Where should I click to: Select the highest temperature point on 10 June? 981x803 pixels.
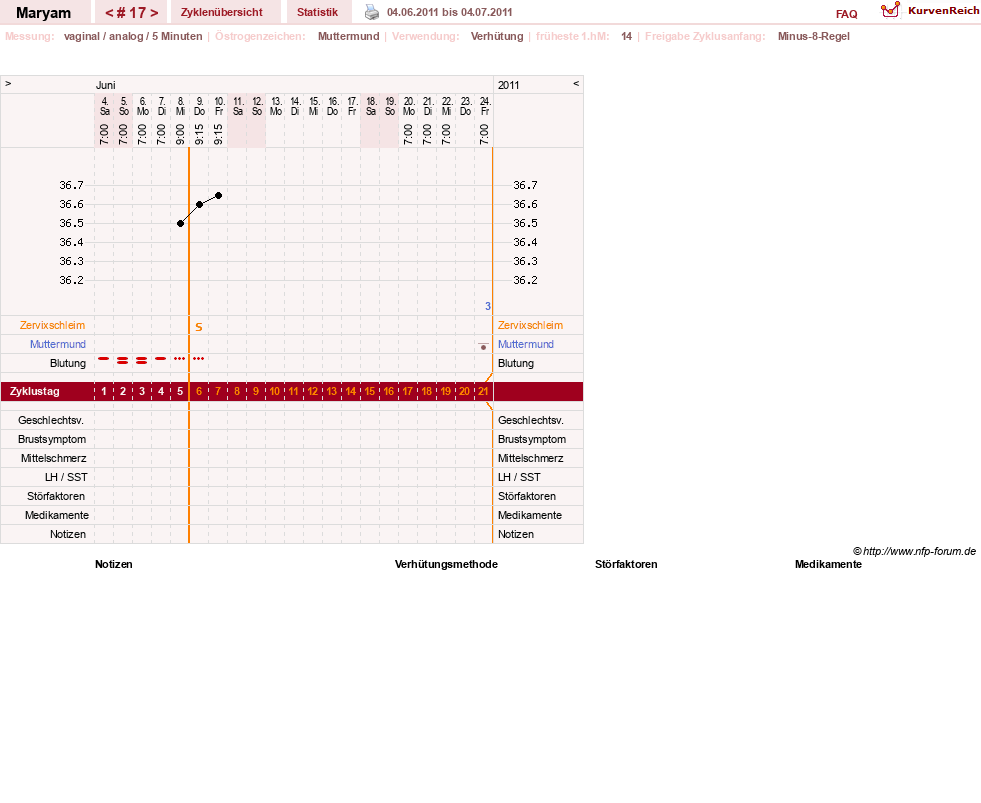tap(218, 196)
